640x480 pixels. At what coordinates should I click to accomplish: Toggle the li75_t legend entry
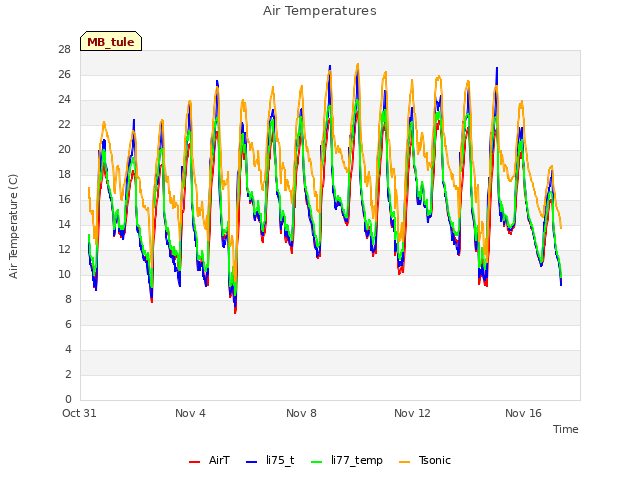[x=270, y=461]
